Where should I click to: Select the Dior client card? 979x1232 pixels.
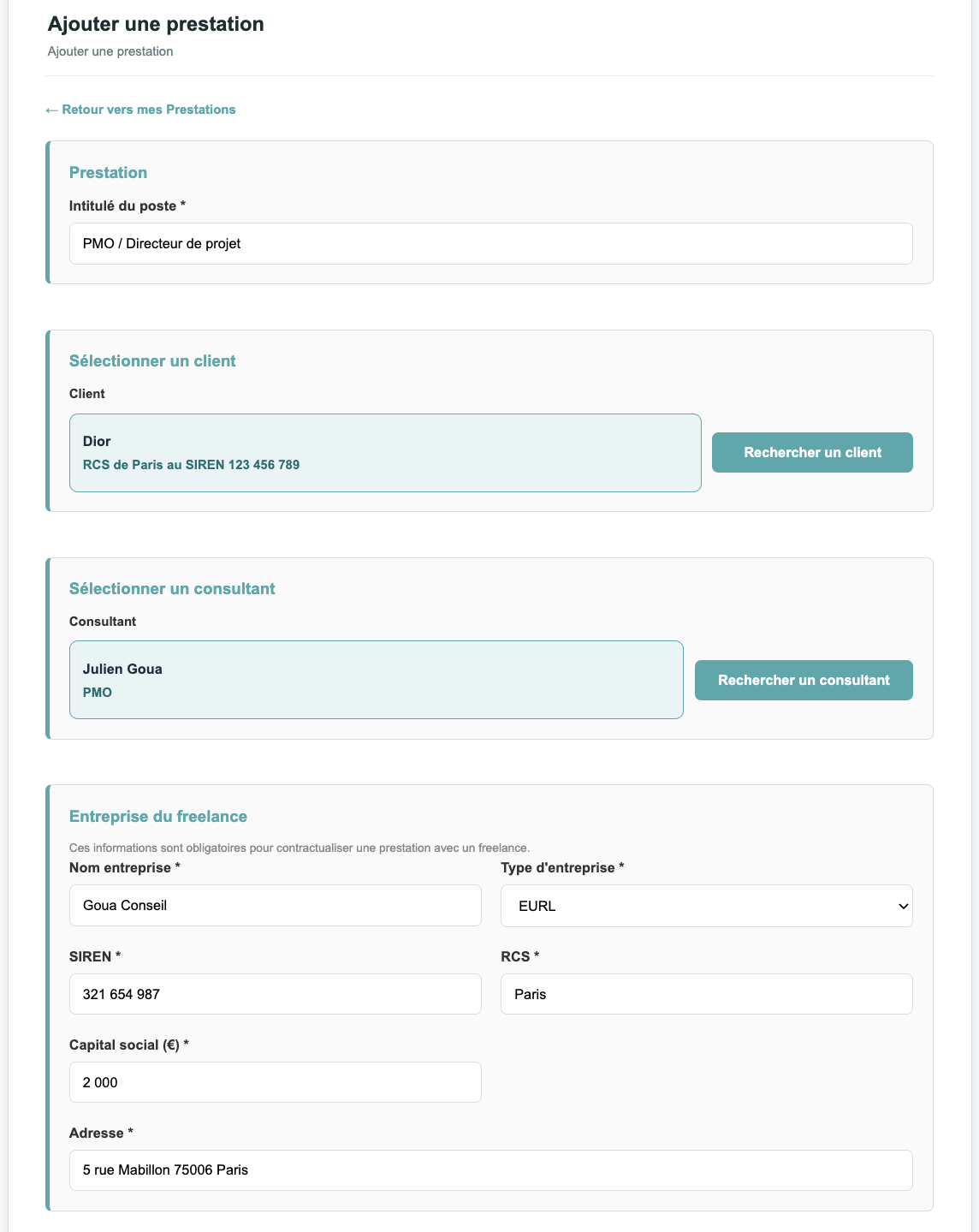click(385, 453)
